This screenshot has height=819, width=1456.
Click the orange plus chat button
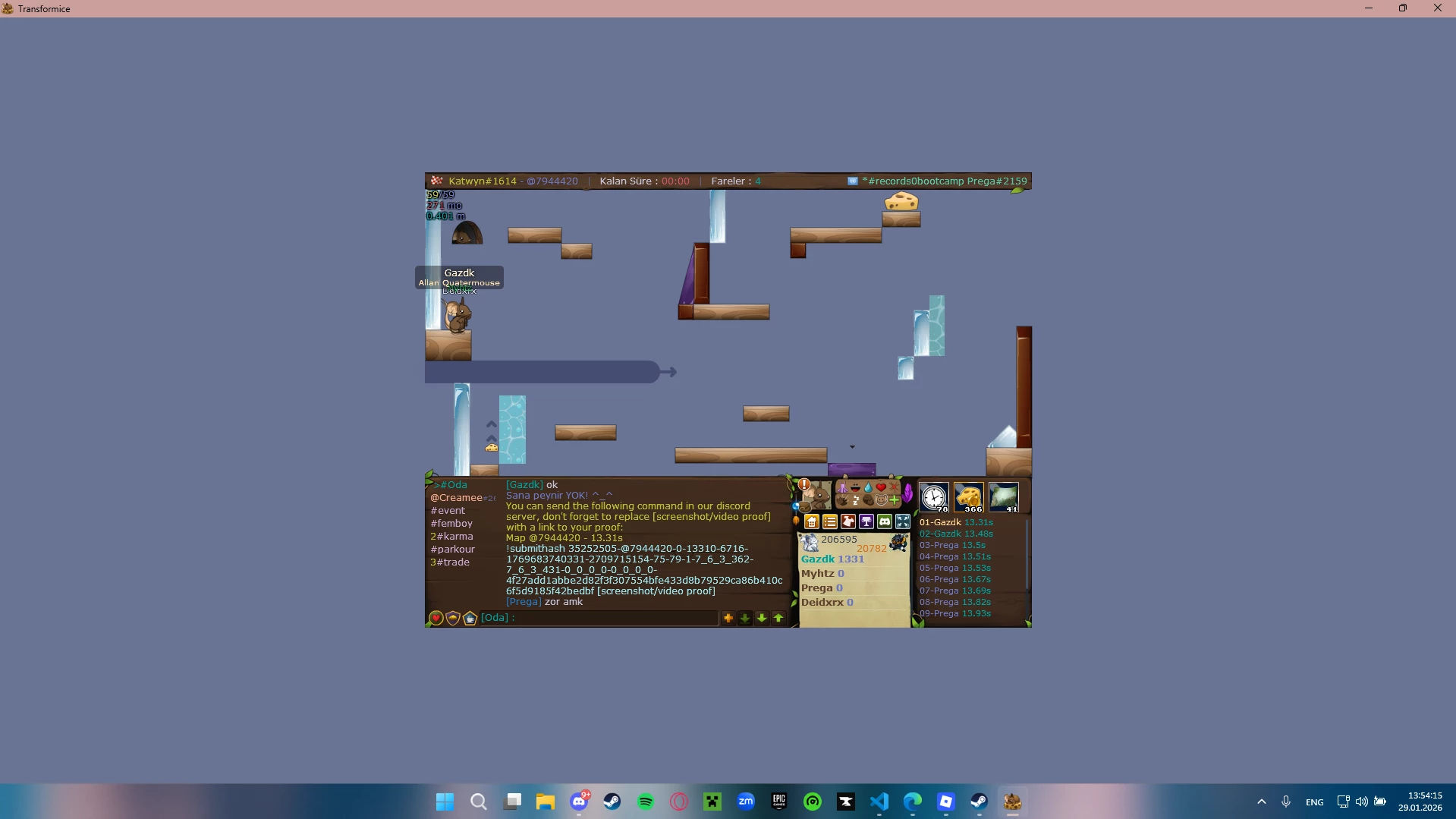coord(728,618)
